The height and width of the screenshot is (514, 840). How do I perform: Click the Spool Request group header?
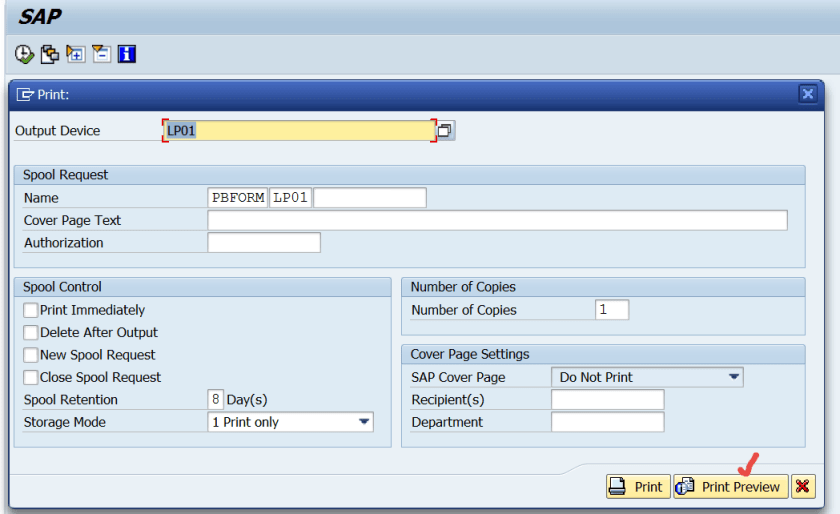pyautogui.click(x=409, y=175)
